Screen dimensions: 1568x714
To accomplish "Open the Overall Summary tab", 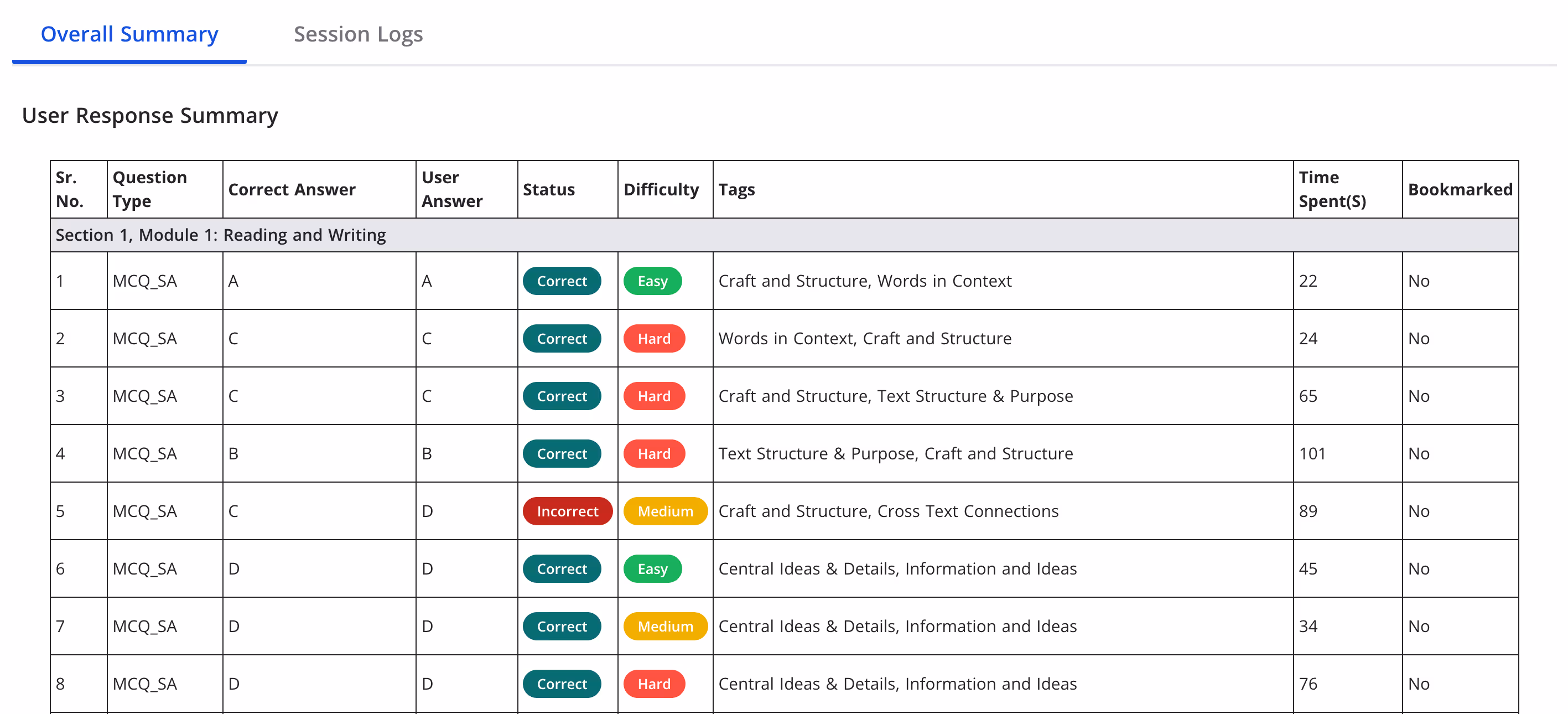I will [x=129, y=34].
